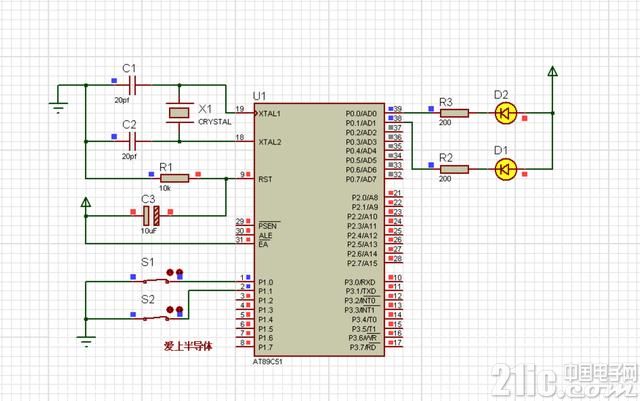Click the RST pin label
Screen dimensions: 640x401
tap(265, 179)
